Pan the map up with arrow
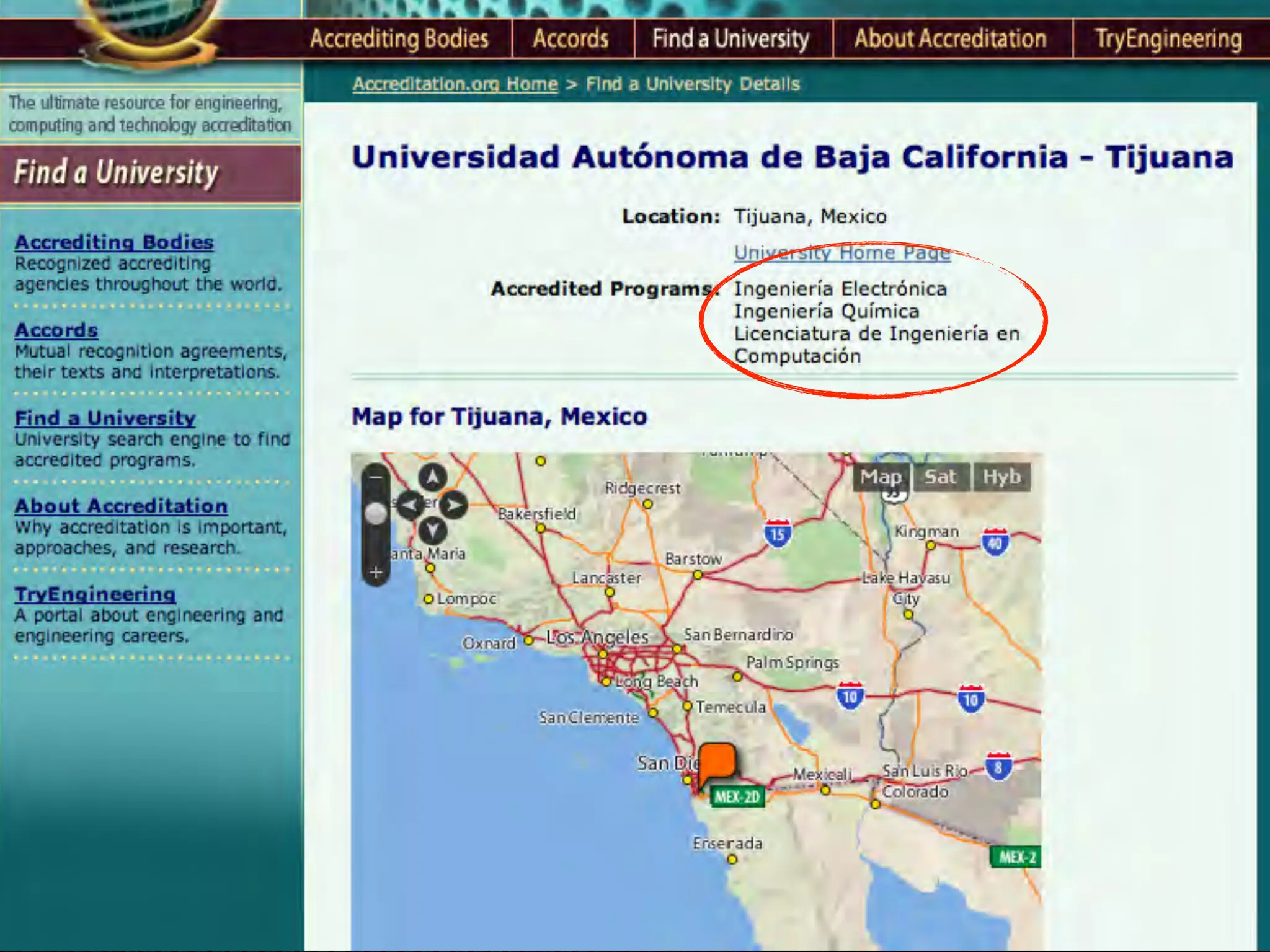This screenshot has height=952, width=1270. tap(432, 477)
